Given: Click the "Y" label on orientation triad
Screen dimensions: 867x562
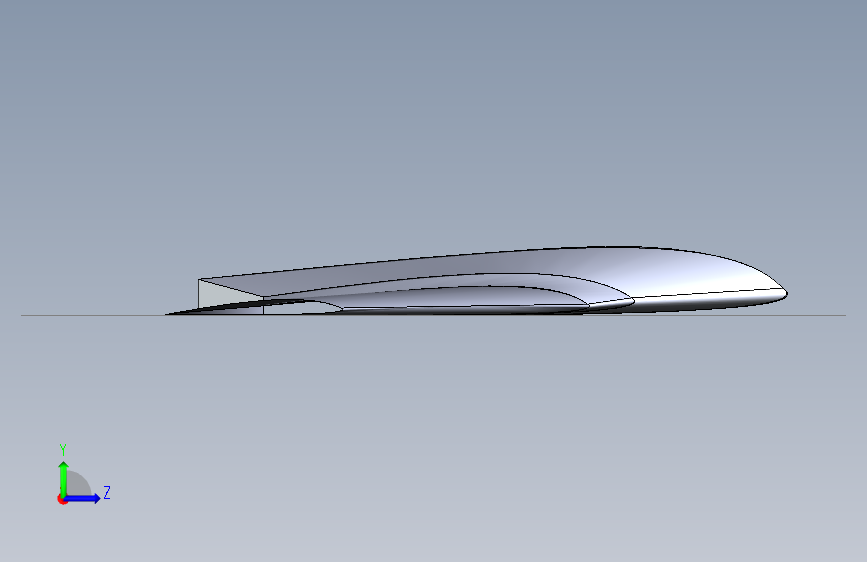Looking at the screenshot, I should click(63, 450).
